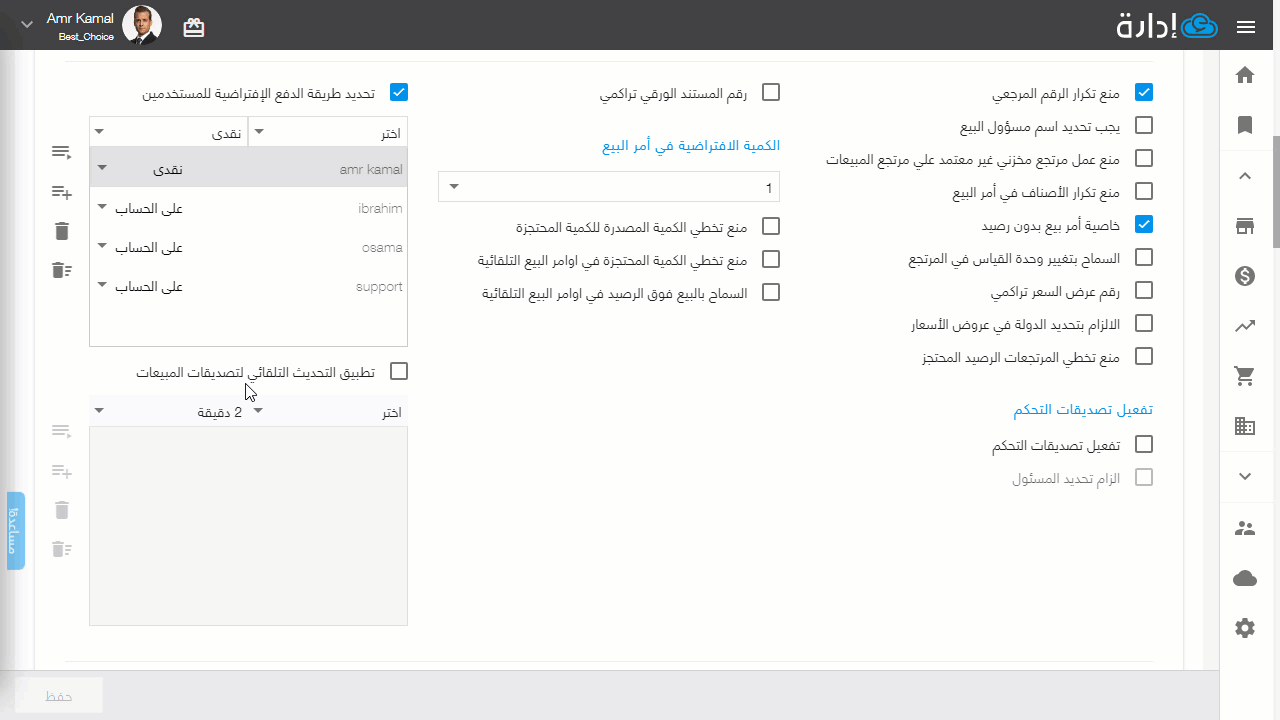Collapse sidebar with the up chevron
Viewport: 1280px width, 720px height.
1245,176
